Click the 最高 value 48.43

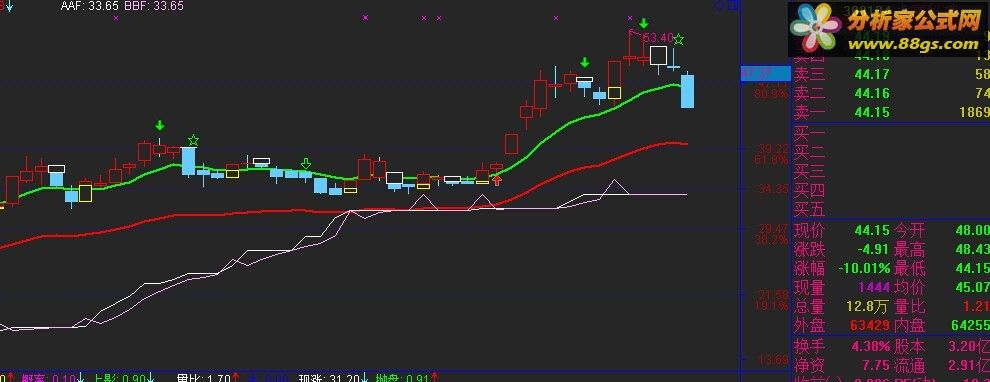pyautogui.click(x=972, y=249)
